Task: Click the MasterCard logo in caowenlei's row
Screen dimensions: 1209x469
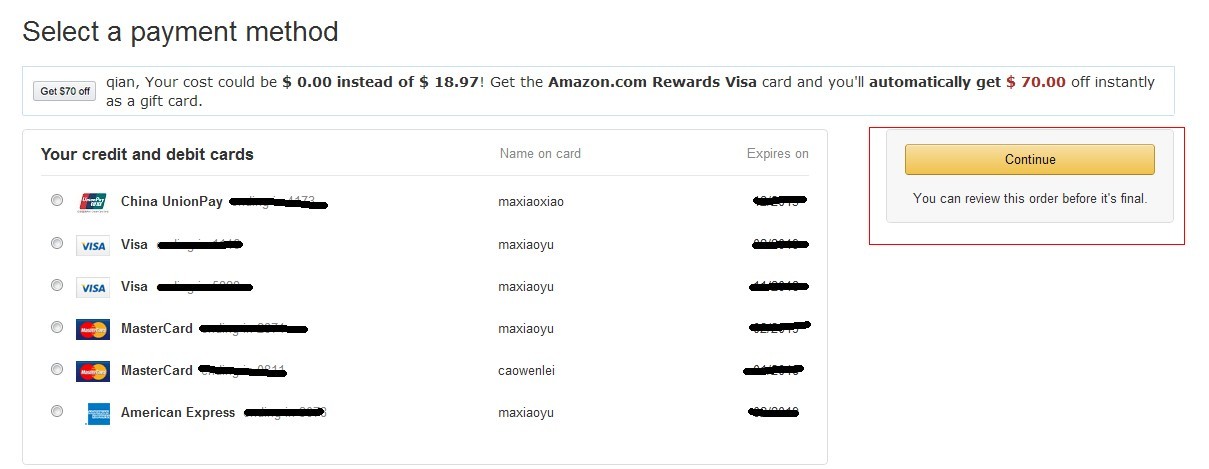Action: (93, 371)
